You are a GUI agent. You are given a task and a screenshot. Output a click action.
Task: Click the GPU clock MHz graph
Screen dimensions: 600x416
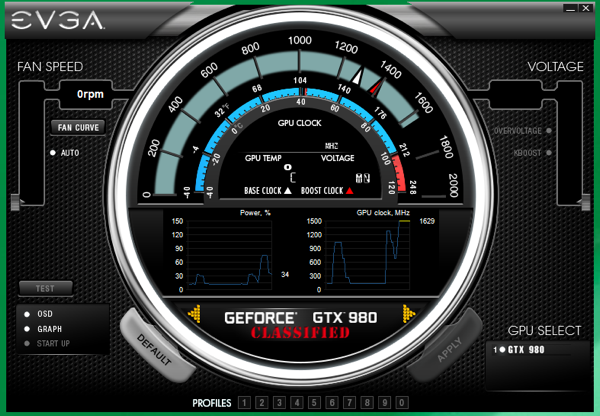(x=367, y=255)
